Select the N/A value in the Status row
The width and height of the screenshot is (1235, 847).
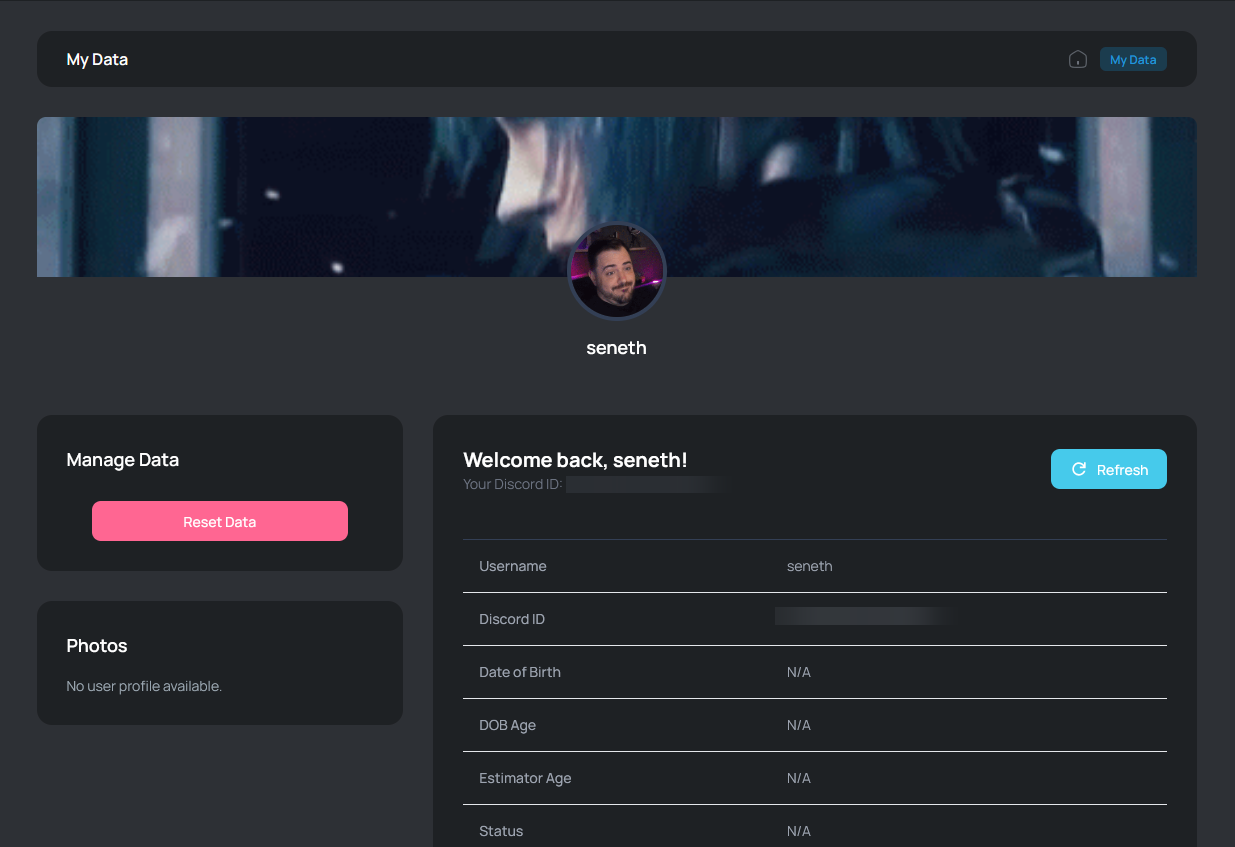pyautogui.click(x=798, y=831)
